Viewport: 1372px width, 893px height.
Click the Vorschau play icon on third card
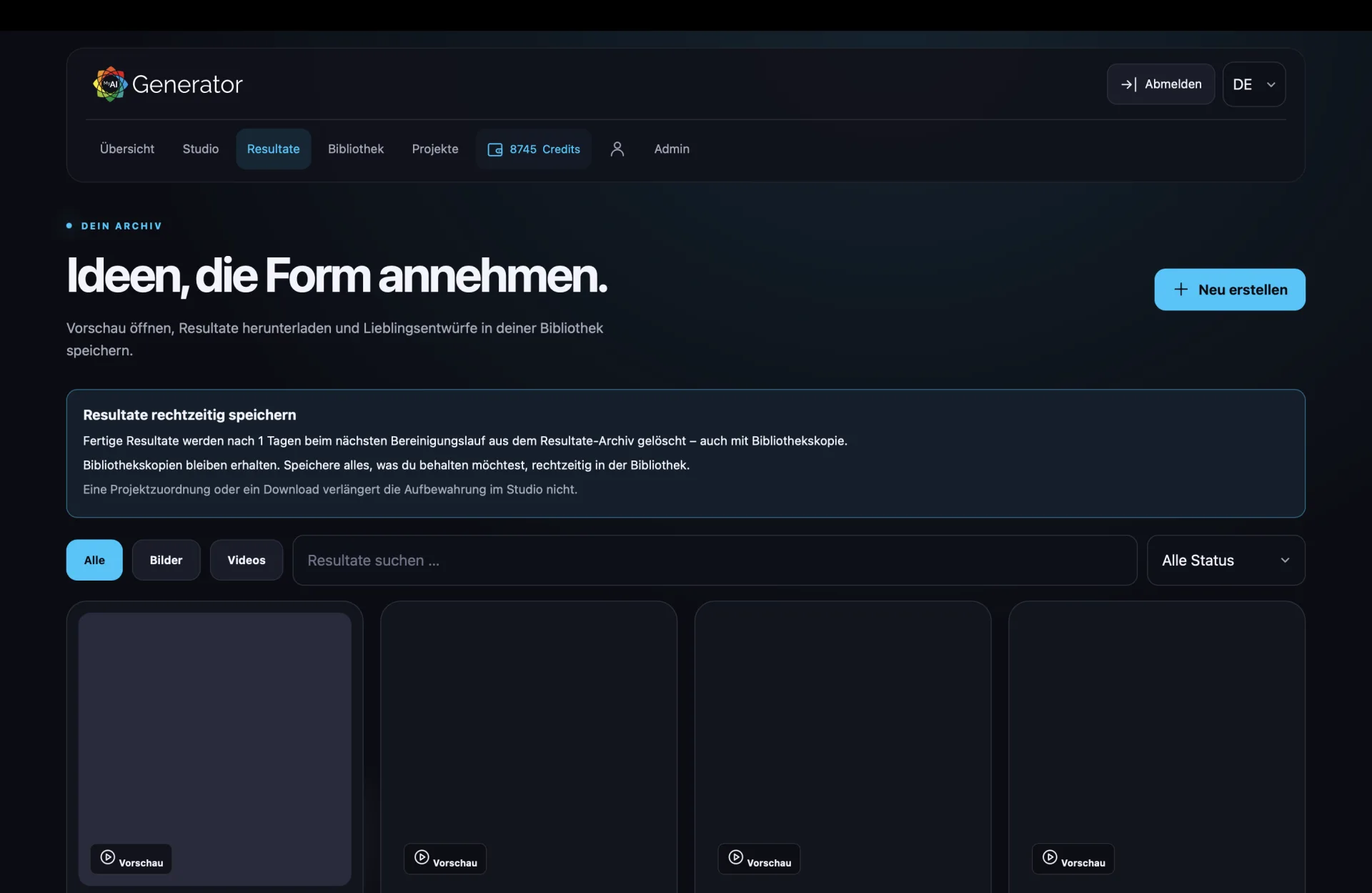click(736, 857)
